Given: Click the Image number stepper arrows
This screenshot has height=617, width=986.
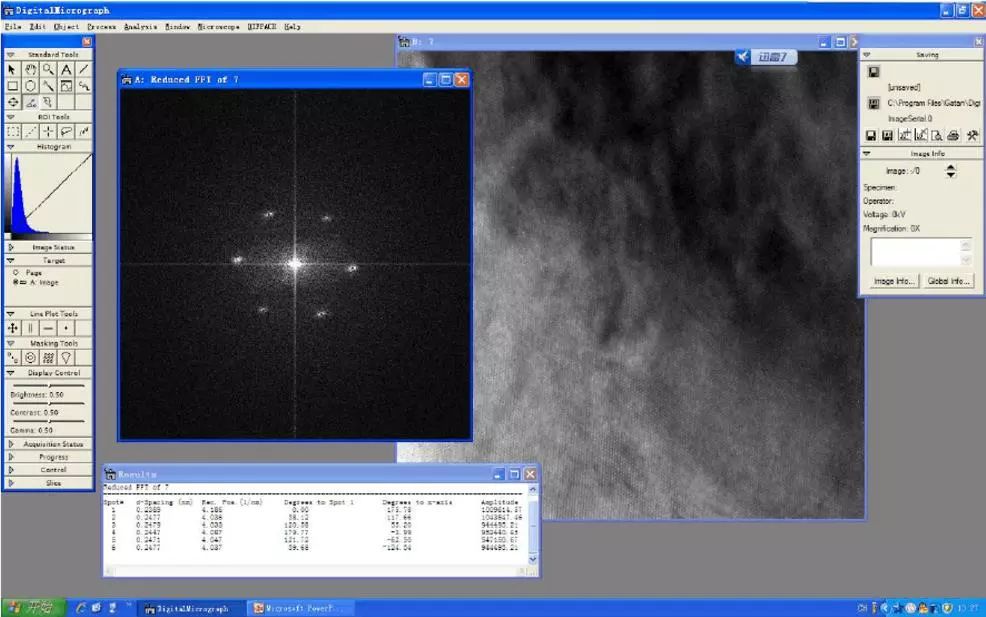Looking at the screenshot, I should pos(950,171).
